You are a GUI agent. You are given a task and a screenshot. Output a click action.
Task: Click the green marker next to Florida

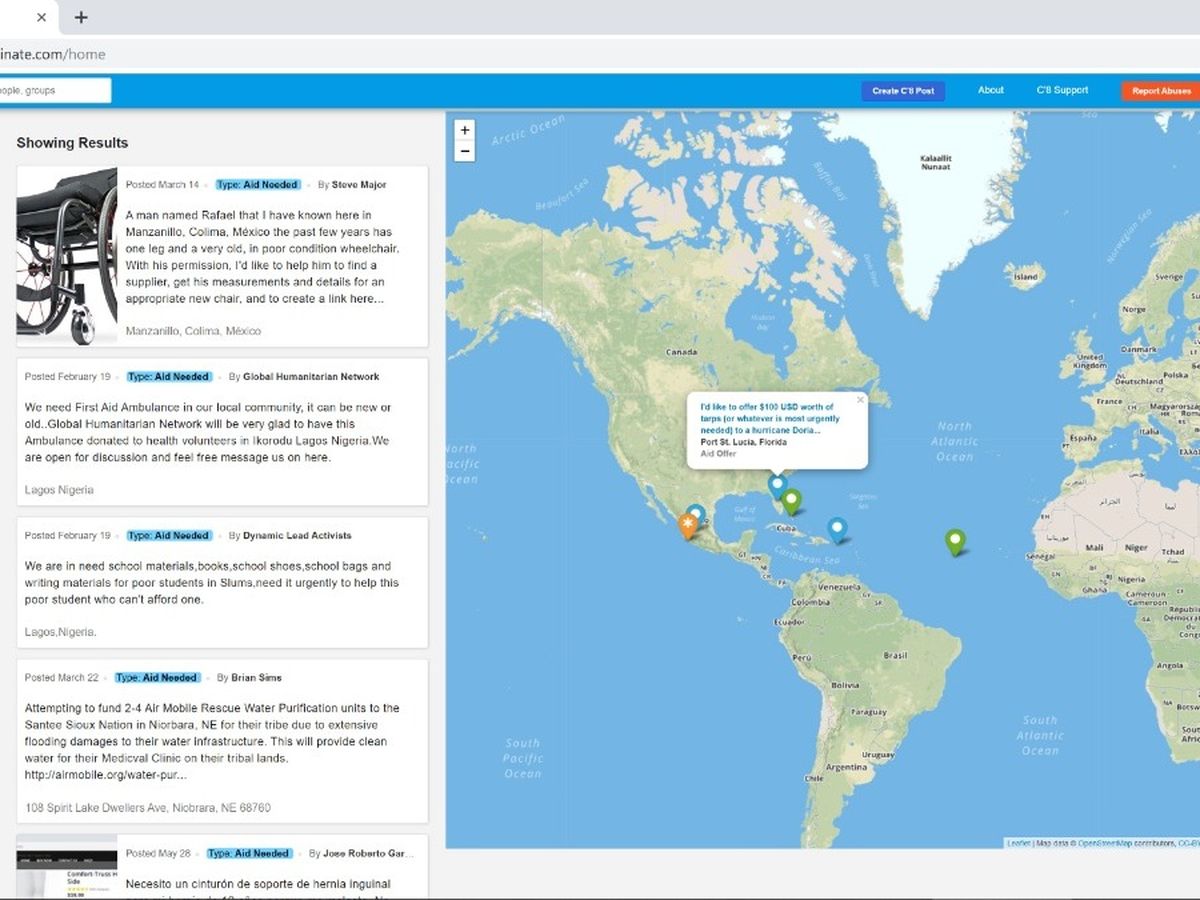click(x=791, y=500)
